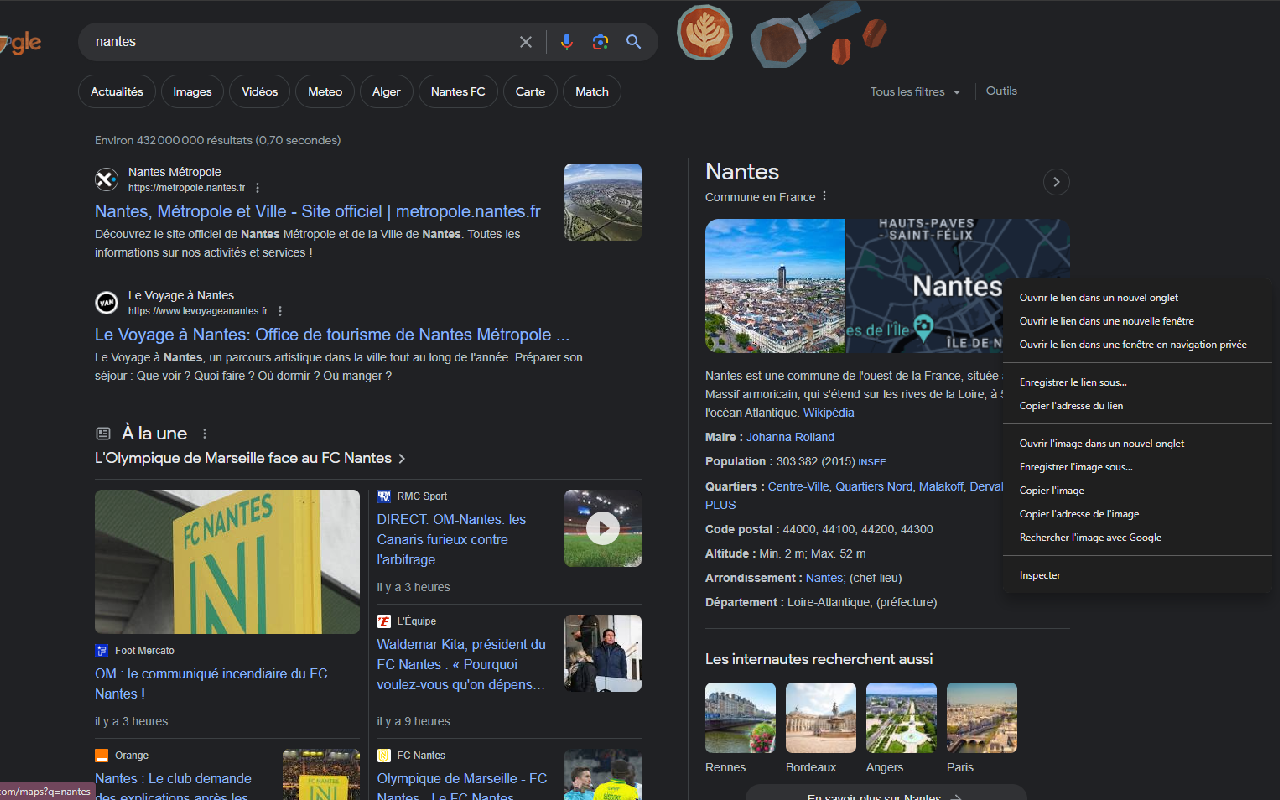The height and width of the screenshot is (800, 1280).
Task: Click the "À la une" news list icon
Action: (103, 432)
